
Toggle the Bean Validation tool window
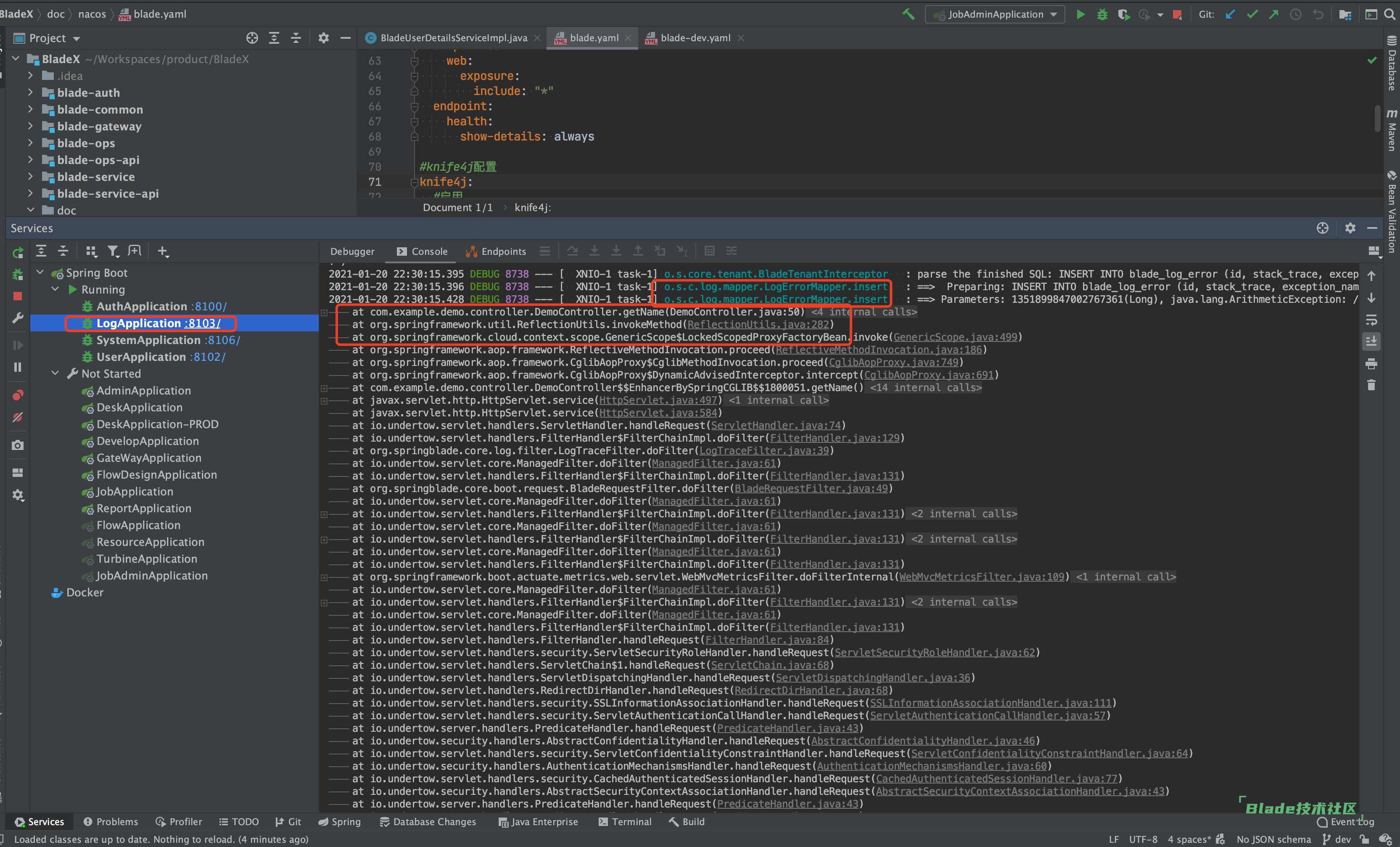click(x=1392, y=212)
